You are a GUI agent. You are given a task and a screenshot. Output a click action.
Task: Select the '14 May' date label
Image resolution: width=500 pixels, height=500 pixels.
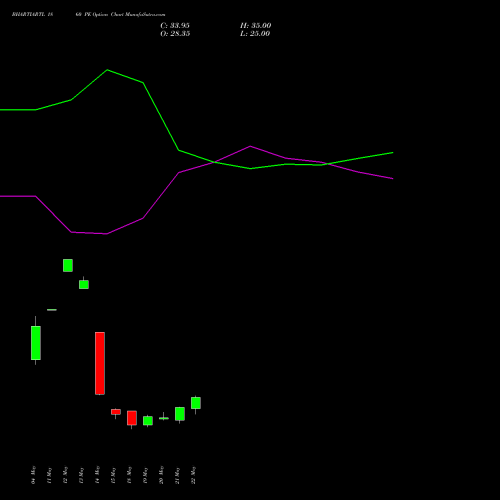click(97, 475)
